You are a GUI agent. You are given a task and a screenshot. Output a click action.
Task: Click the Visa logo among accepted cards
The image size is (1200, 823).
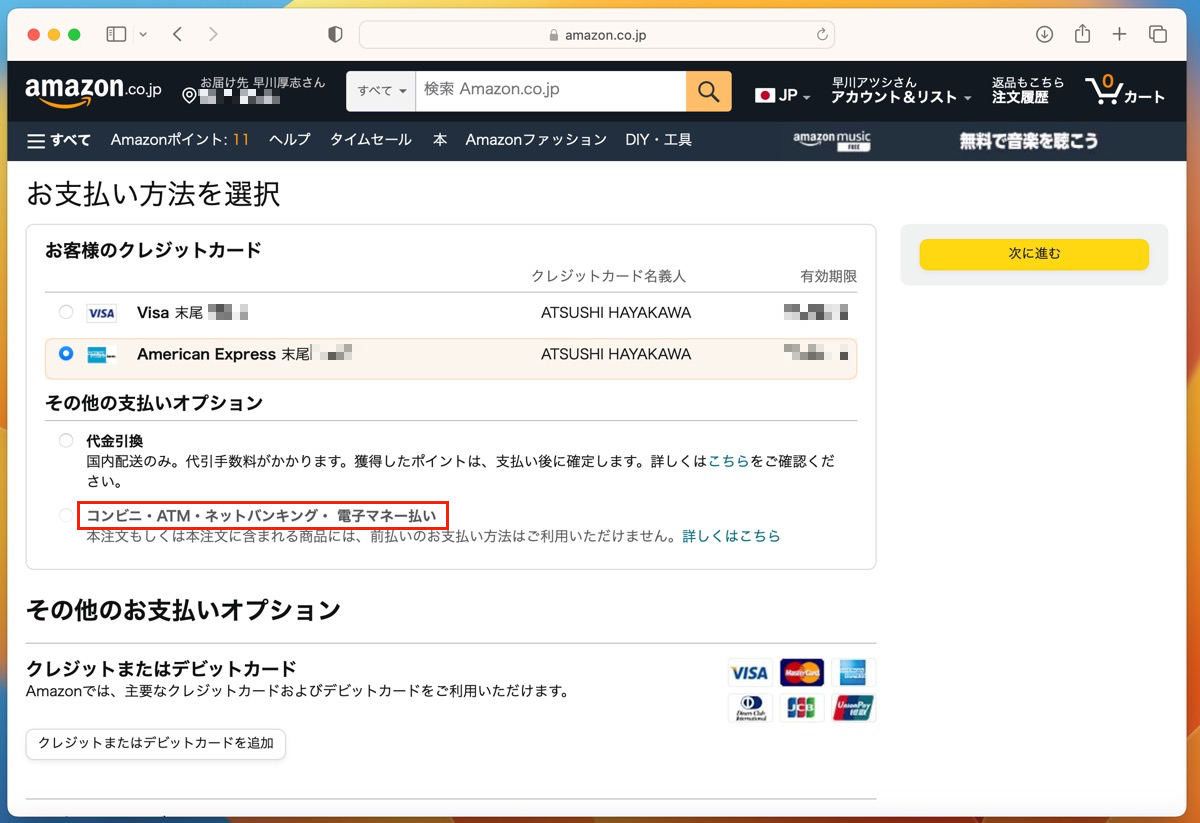click(x=749, y=673)
